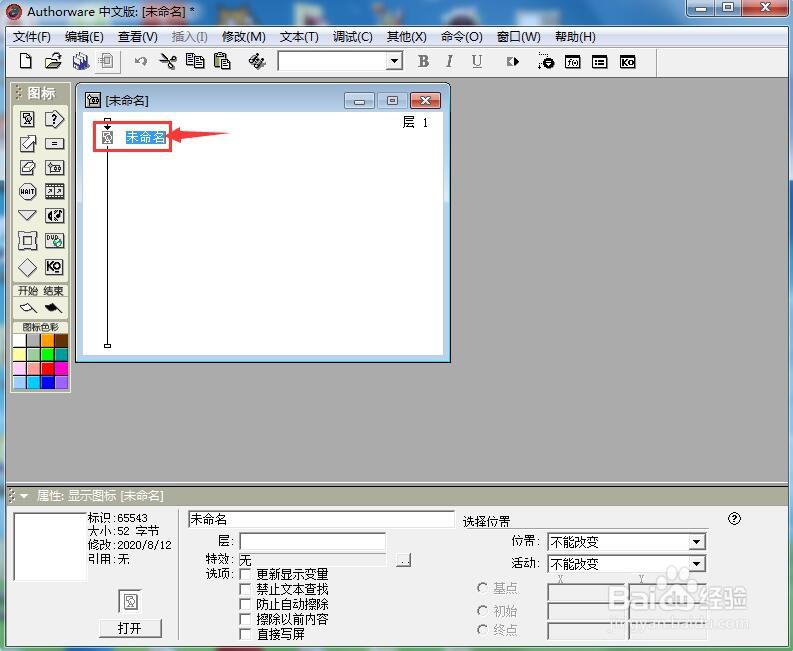This screenshot has height=651, width=793.
Task: Select the Sound icon in palette
Action: pos(54,215)
